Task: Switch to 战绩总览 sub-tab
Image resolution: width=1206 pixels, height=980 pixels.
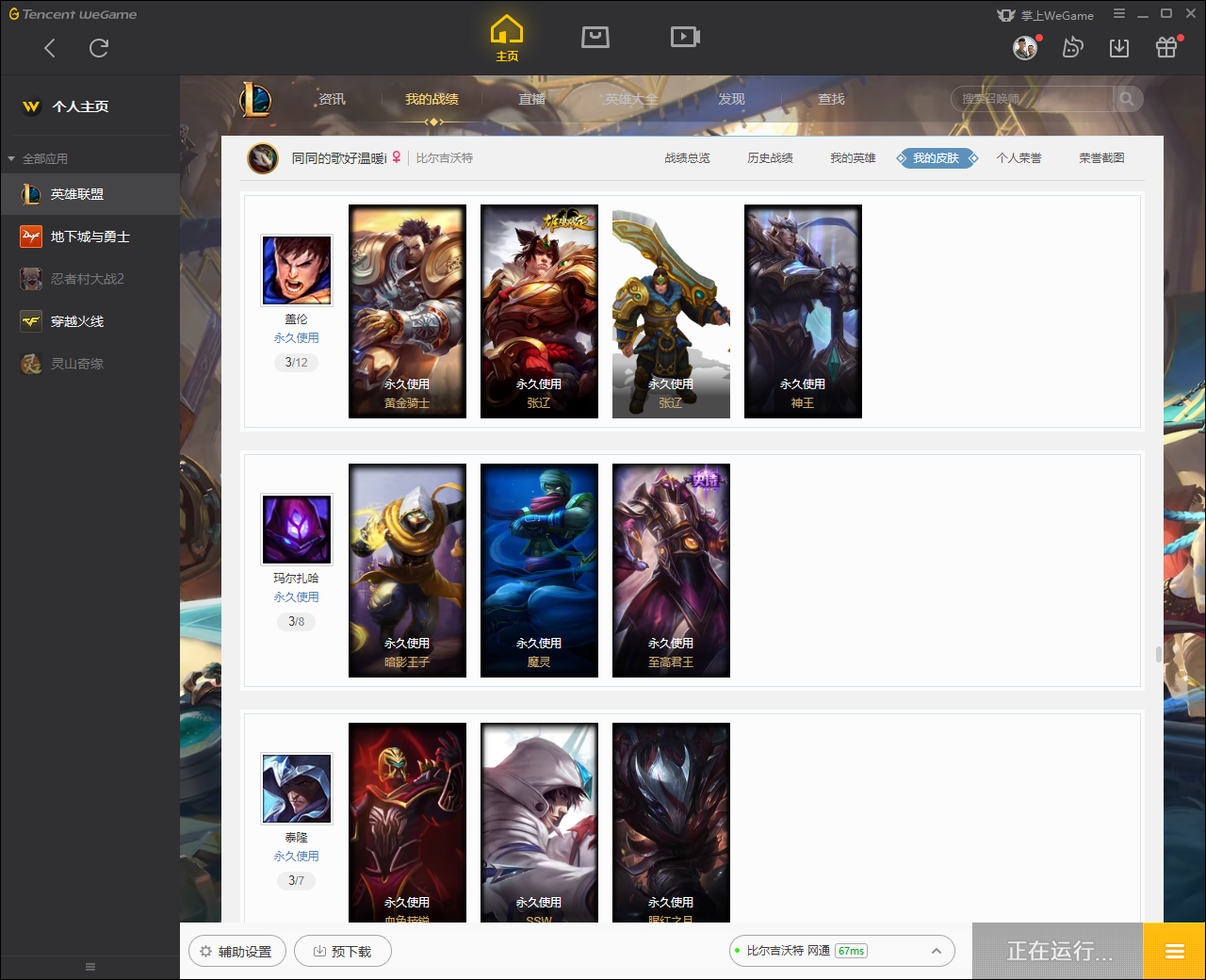Action: 687,158
